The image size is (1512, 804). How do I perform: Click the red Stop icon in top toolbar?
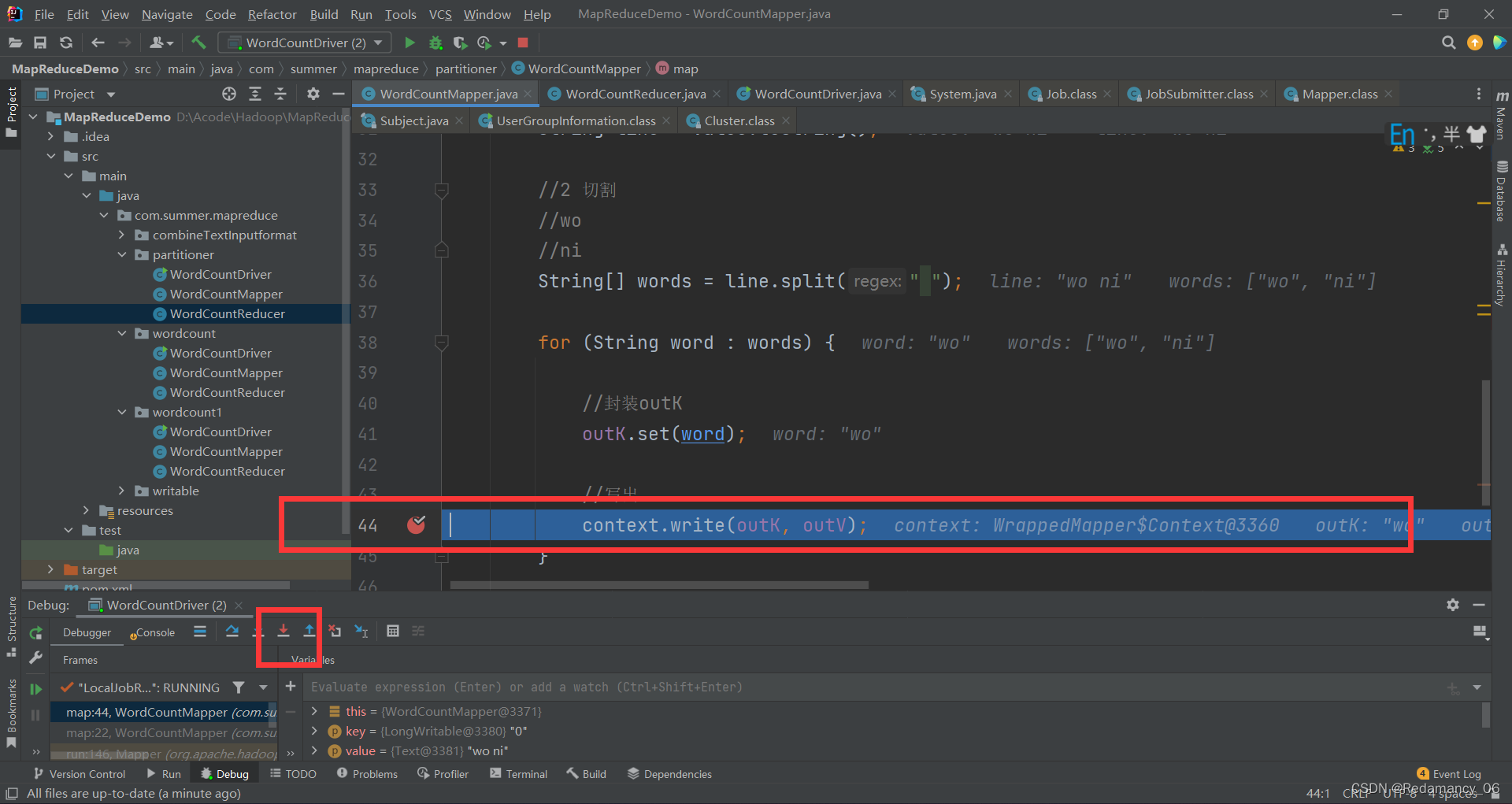point(523,43)
